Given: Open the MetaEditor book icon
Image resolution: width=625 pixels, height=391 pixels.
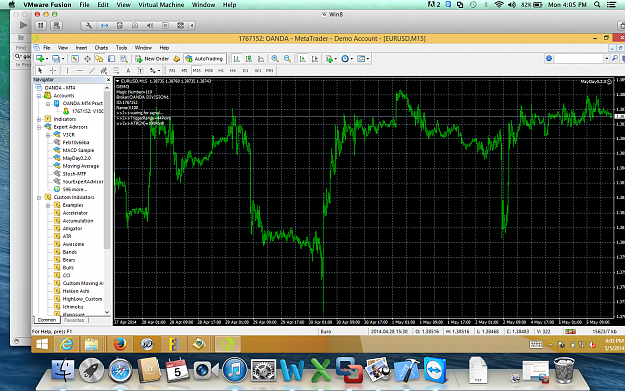Looking at the screenshot, I should click(x=177, y=59).
